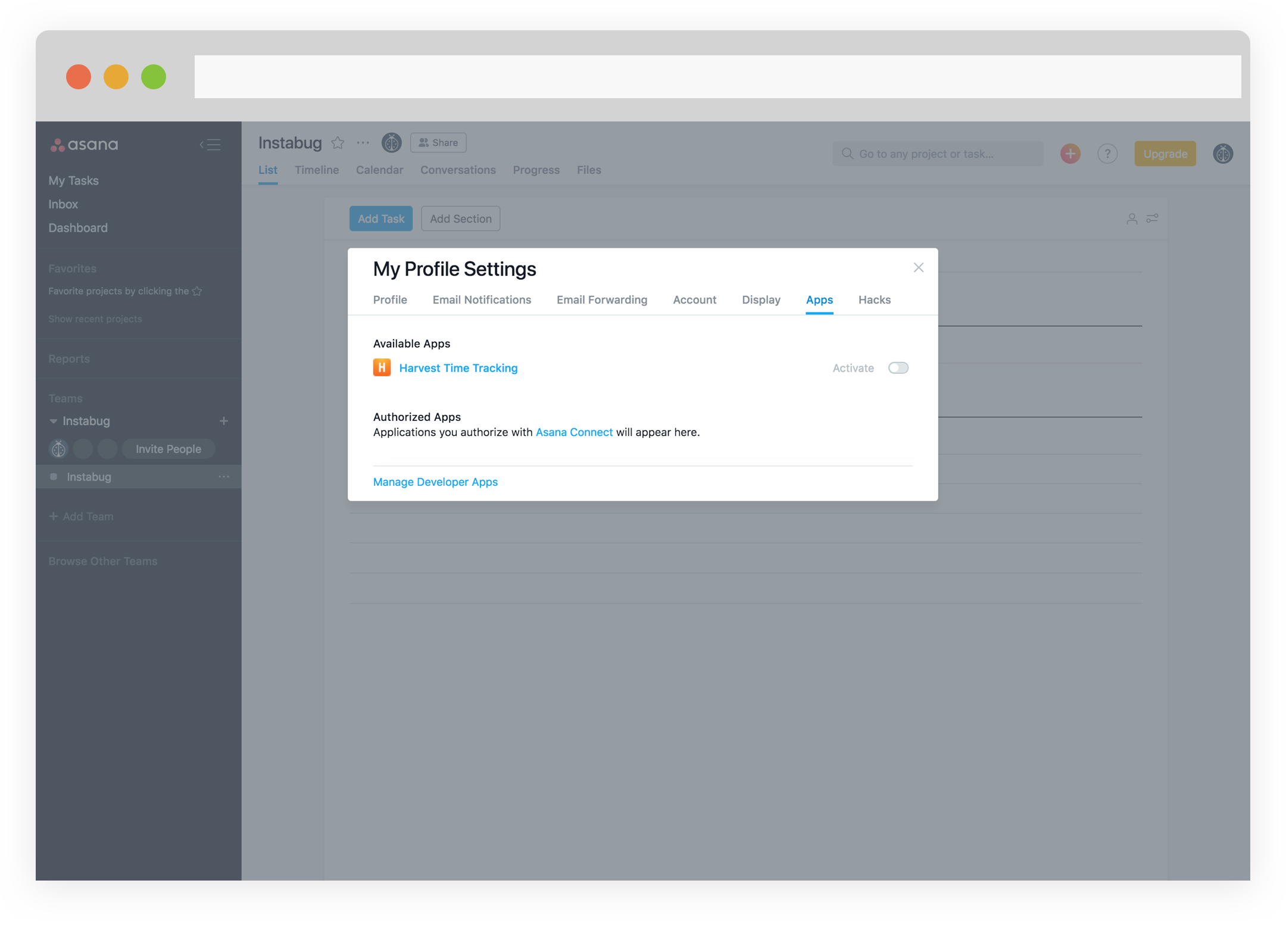Click the Asana Connect link

[574, 432]
